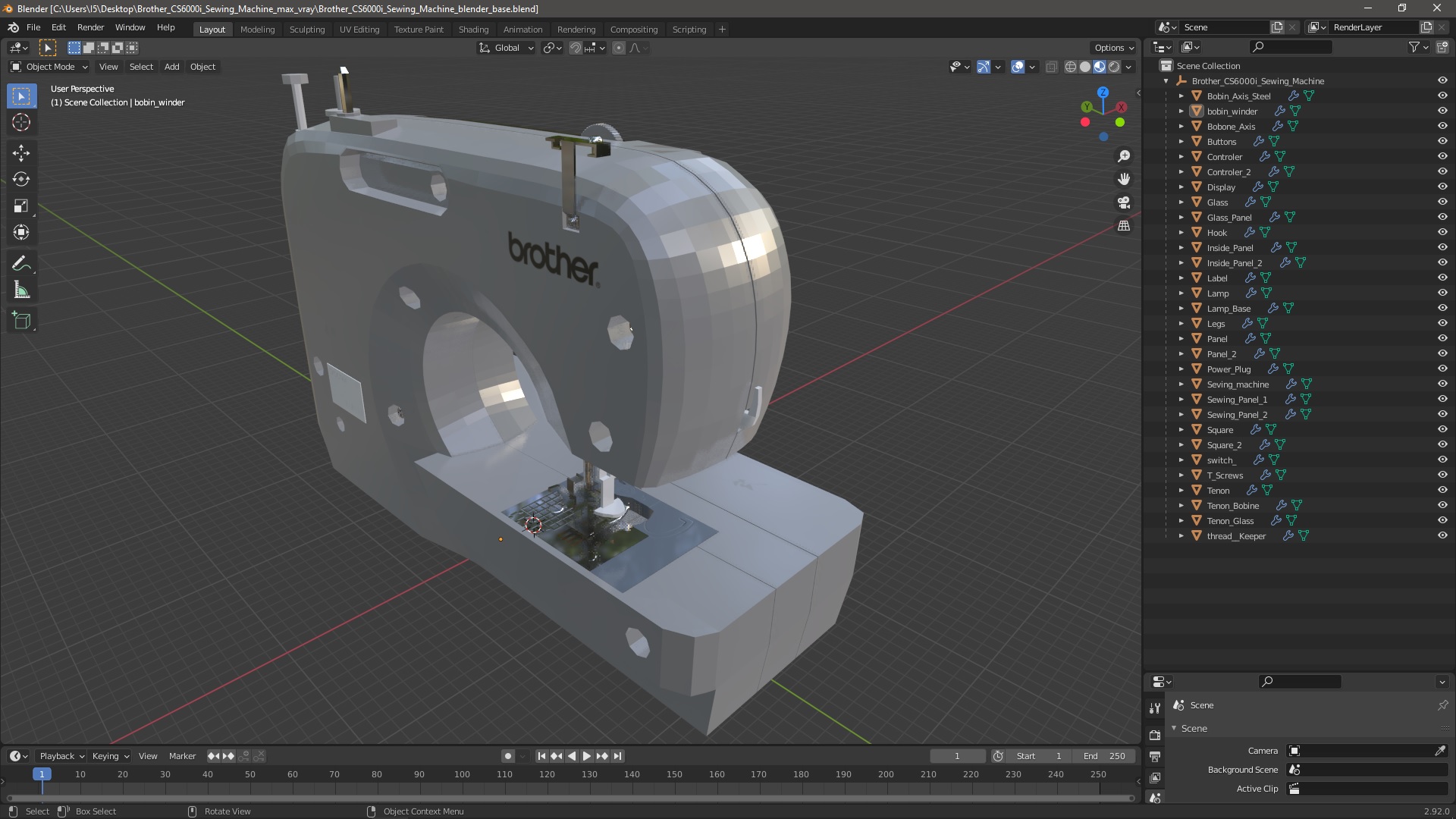Open the Add menu in viewport header
1456x819 pixels.
[172, 67]
